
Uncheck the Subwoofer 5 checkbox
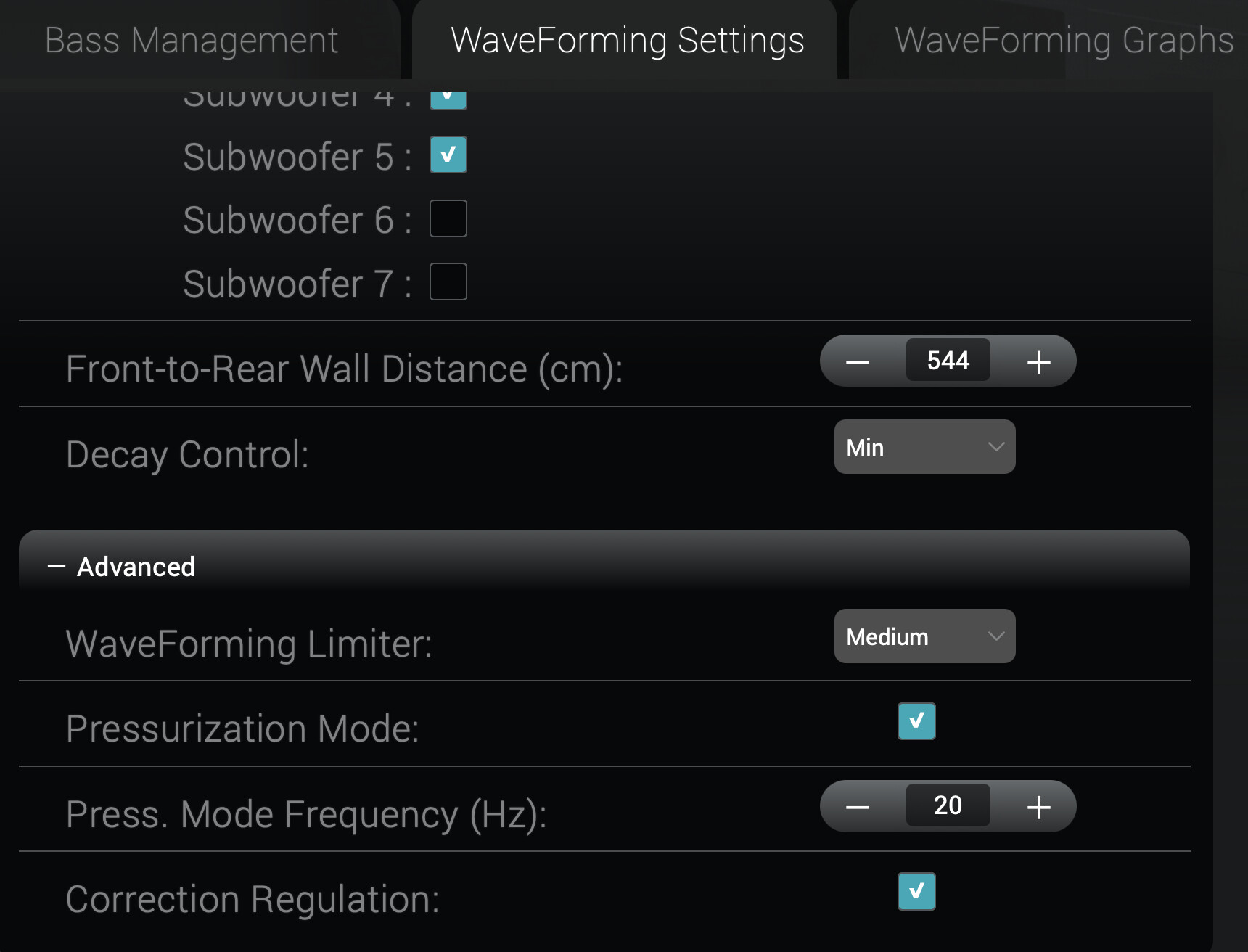pyautogui.click(x=448, y=155)
